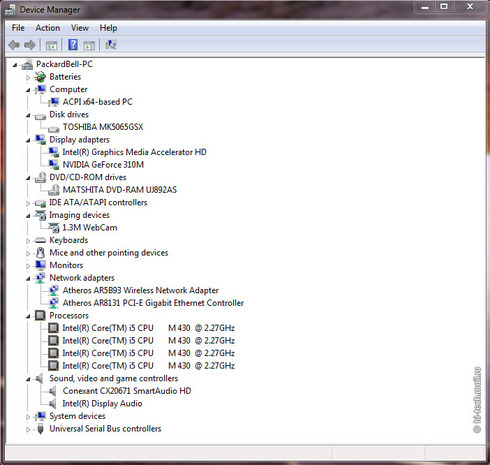Select Conexant CX20671 SmartAudio HD

click(127, 391)
